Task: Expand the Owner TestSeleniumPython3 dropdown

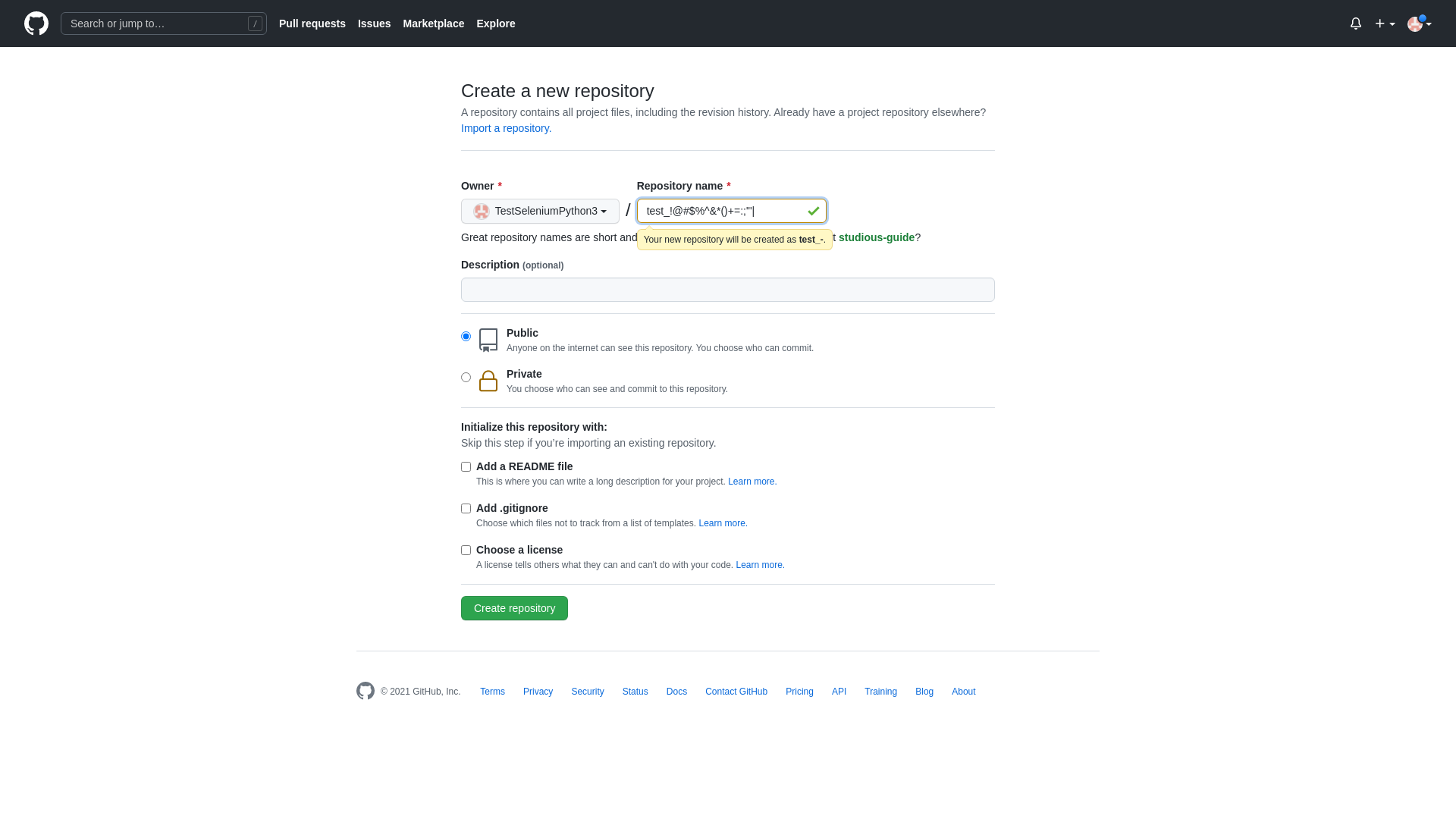Action: 540,211
